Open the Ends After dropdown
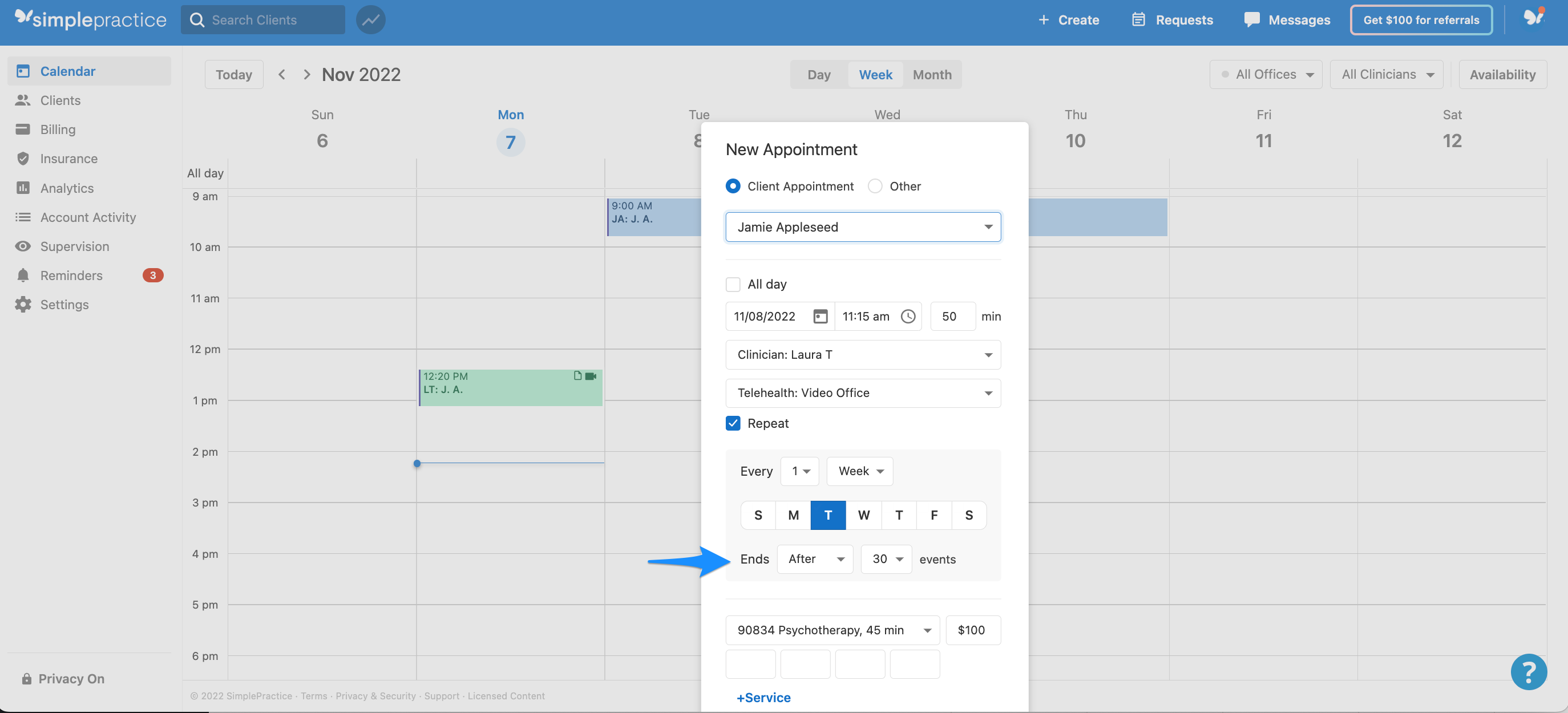 click(x=815, y=558)
